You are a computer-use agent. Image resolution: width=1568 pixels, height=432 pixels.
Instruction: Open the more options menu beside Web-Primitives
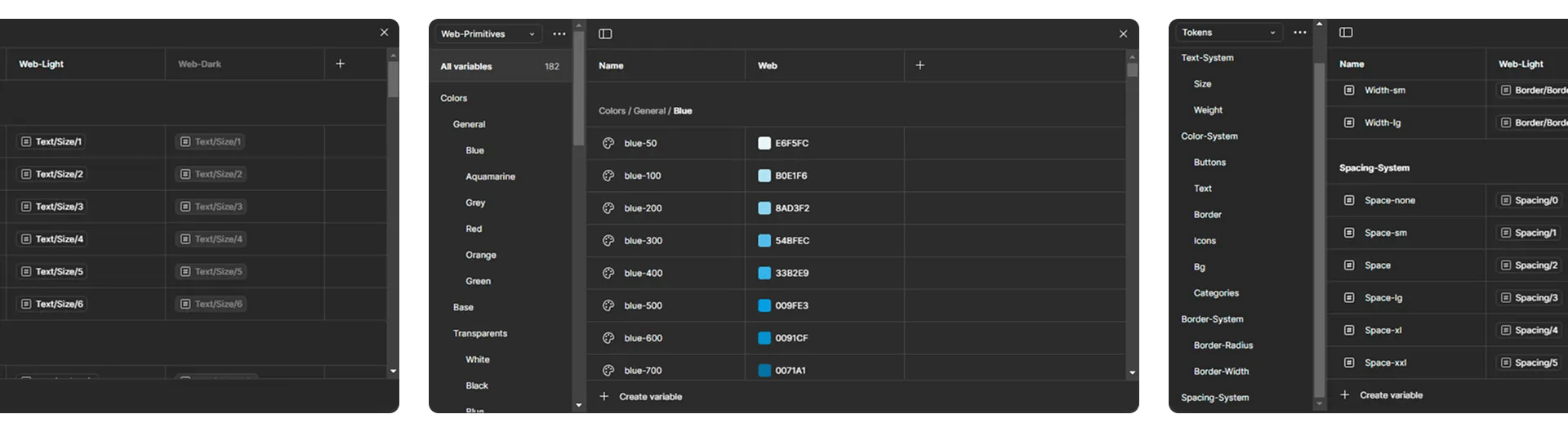559,33
